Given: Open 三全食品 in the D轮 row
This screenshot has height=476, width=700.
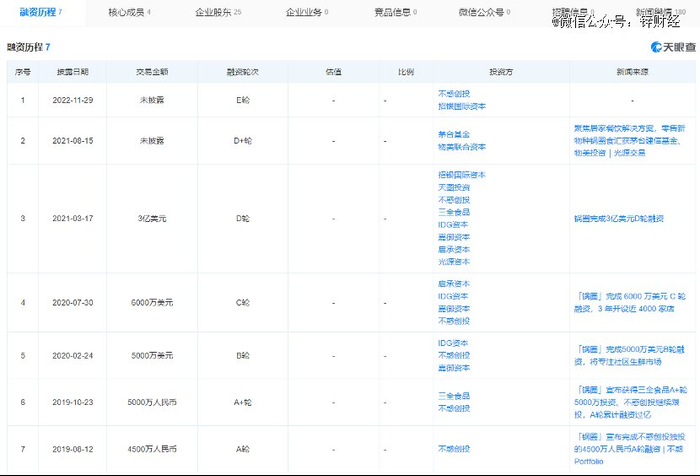Looking at the screenshot, I should (454, 212).
